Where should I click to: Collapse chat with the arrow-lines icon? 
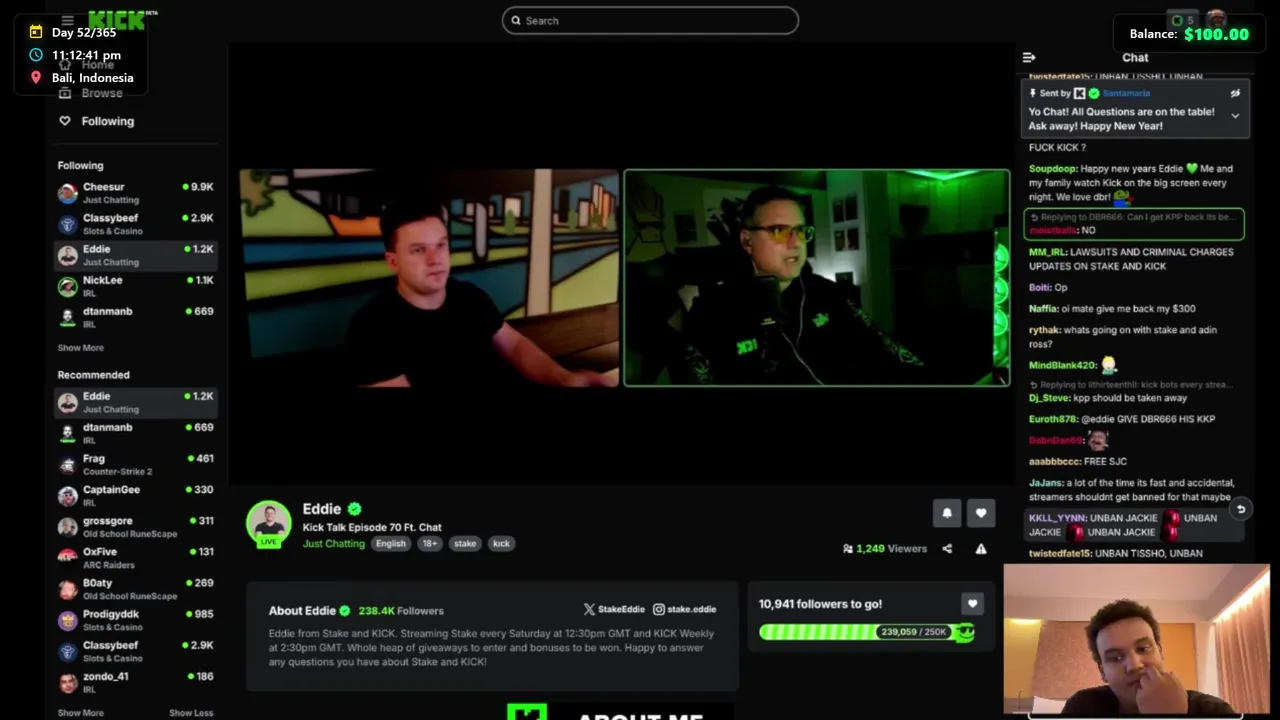[1029, 57]
